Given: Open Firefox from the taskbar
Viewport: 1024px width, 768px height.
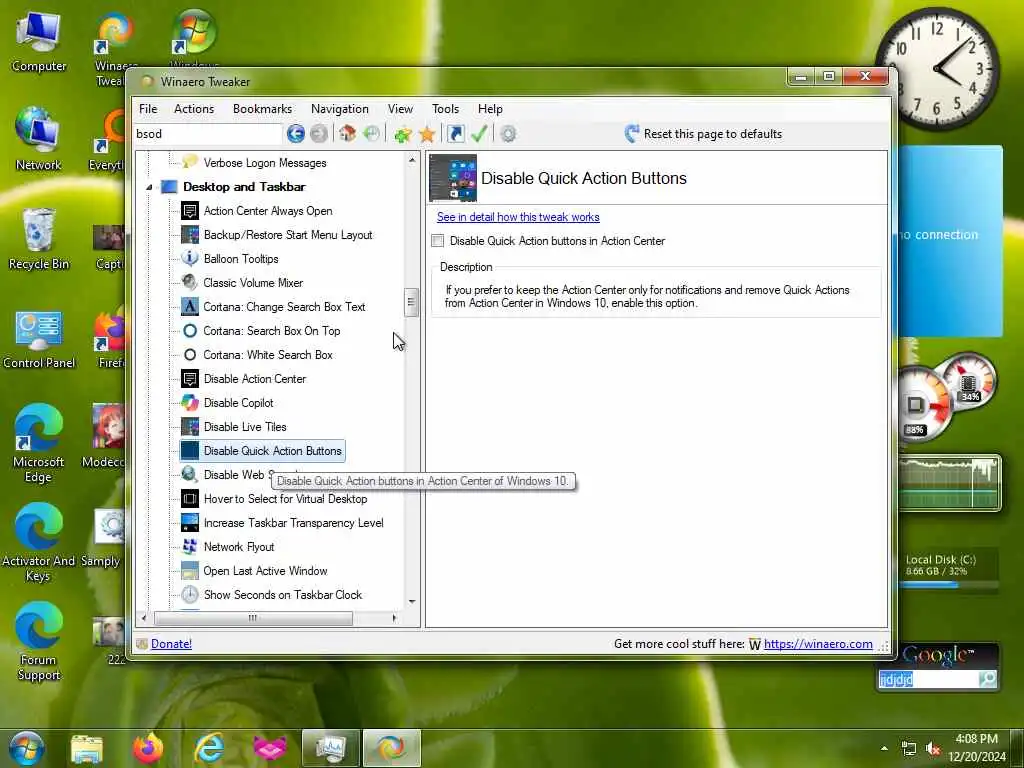Looking at the screenshot, I should 148,748.
